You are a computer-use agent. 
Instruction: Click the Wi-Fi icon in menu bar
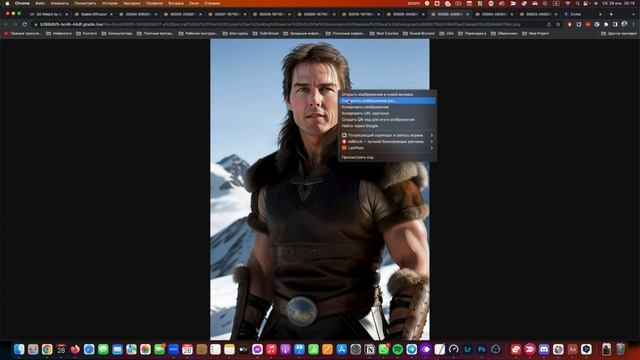[x=567, y=3]
